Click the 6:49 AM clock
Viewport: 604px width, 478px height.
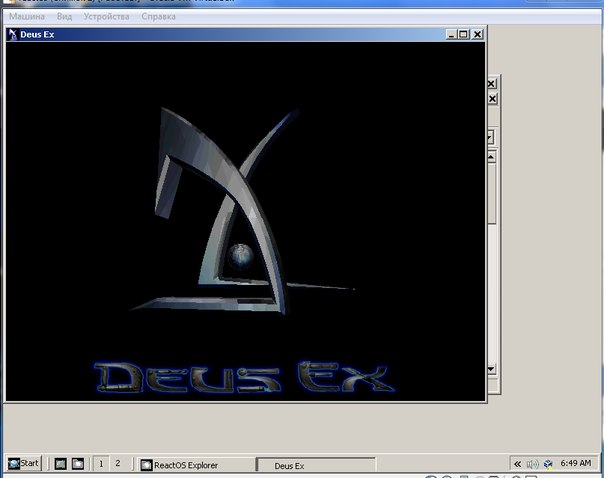coord(575,463)
